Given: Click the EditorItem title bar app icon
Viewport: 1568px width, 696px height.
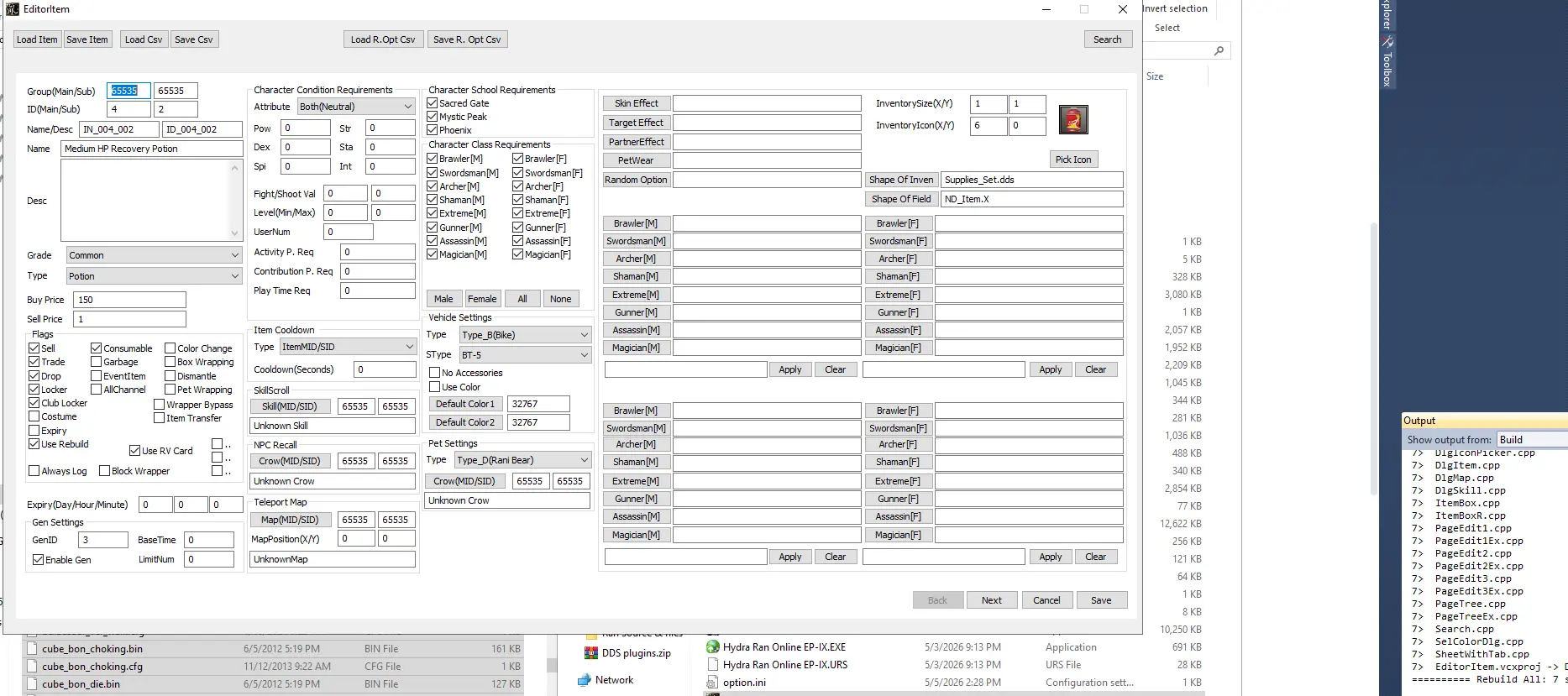Looking at the screenshot, I should 13,9.
